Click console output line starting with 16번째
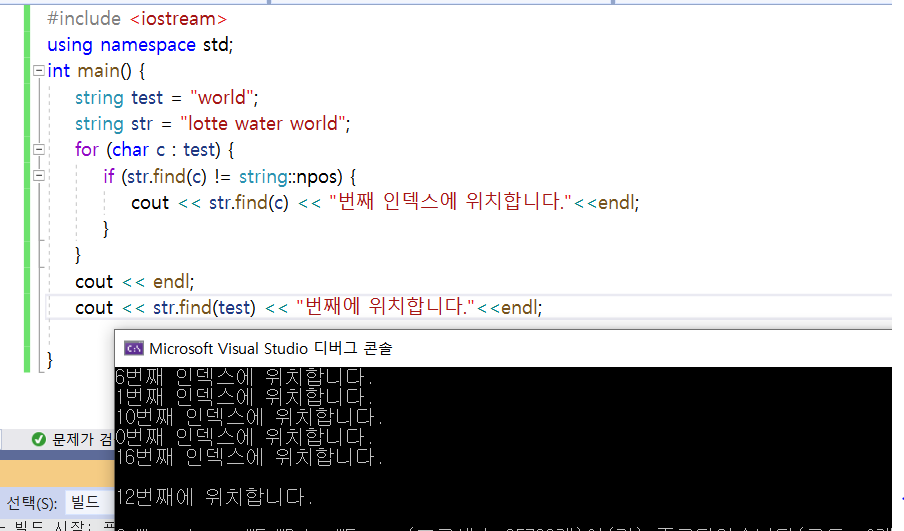This screenshot has width=904, height=531. pyautogui.click(x=249, y=457)
